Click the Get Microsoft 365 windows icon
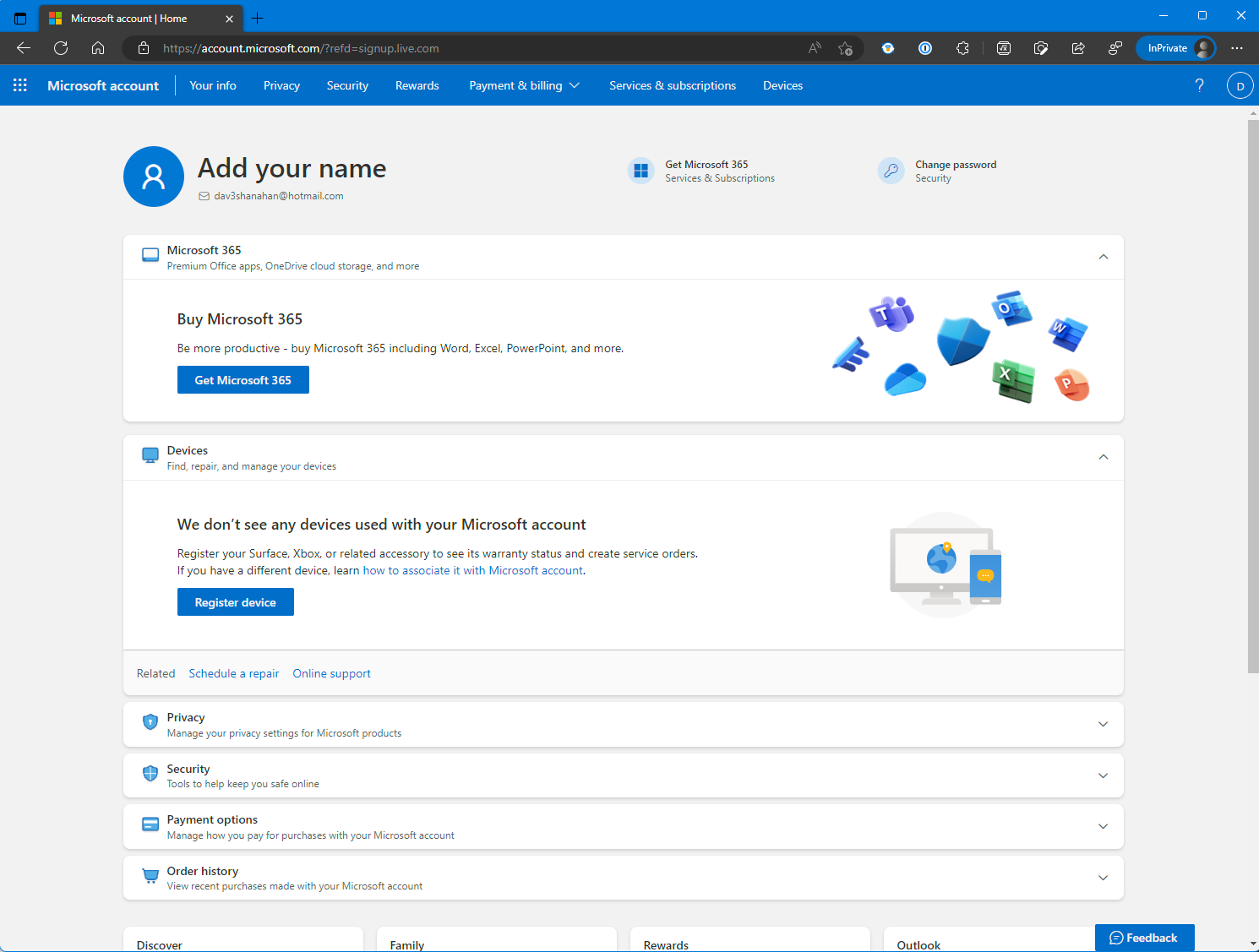This screenshot has height=952, width=1259. tap(641, 171)
